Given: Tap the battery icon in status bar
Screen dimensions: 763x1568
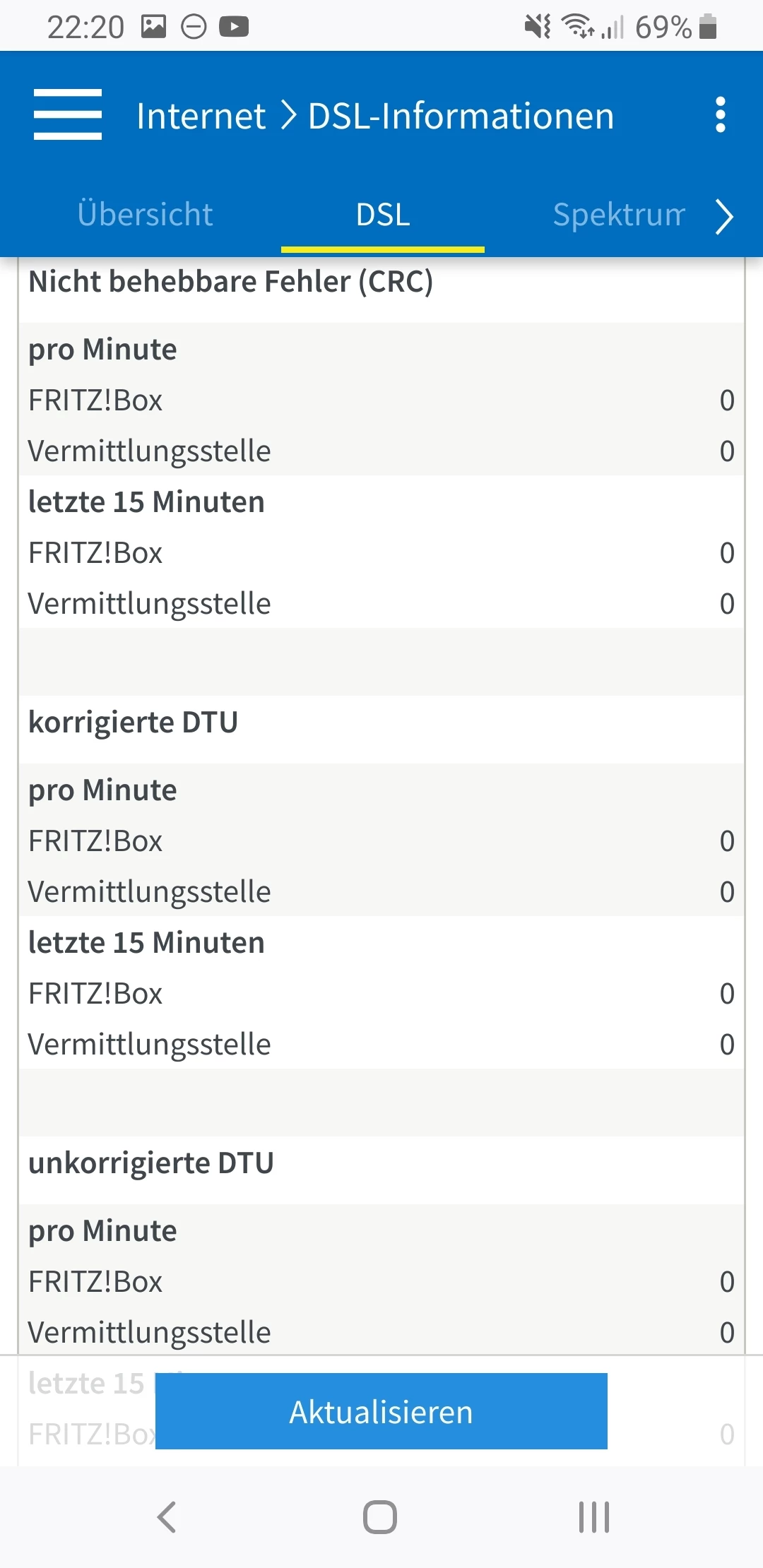Looking at the screenshot, I should [x=708, y=27].
